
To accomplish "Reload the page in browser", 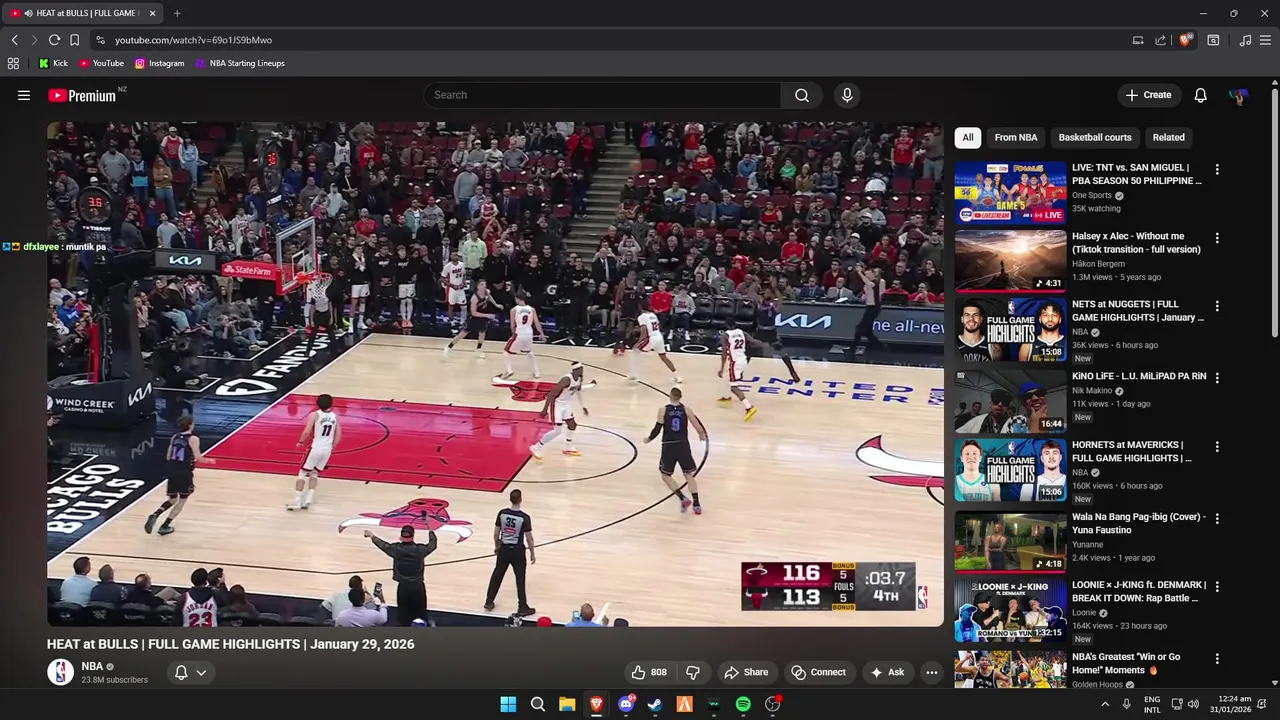I will (54, 40).
